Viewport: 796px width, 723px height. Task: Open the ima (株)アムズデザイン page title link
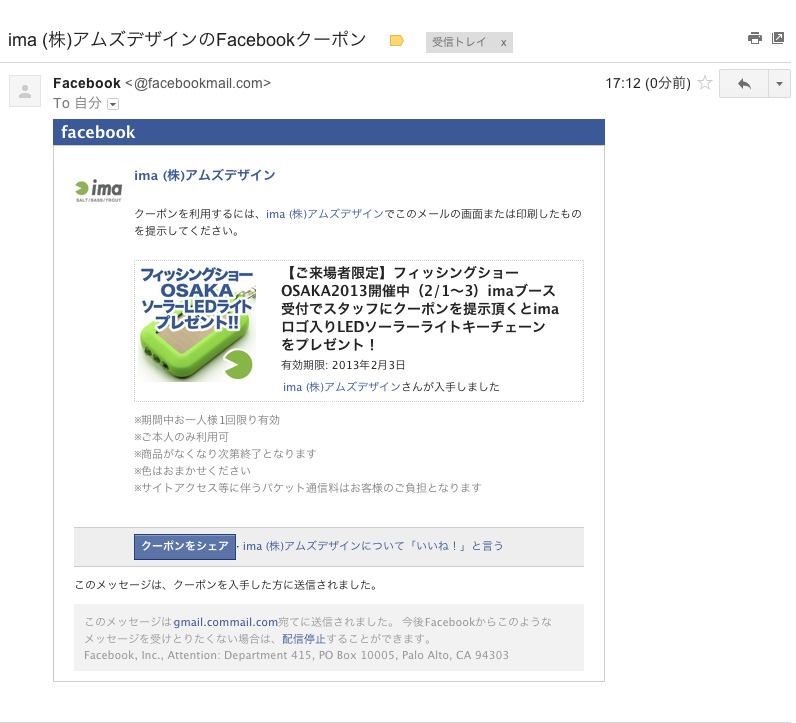coord(204,175)
